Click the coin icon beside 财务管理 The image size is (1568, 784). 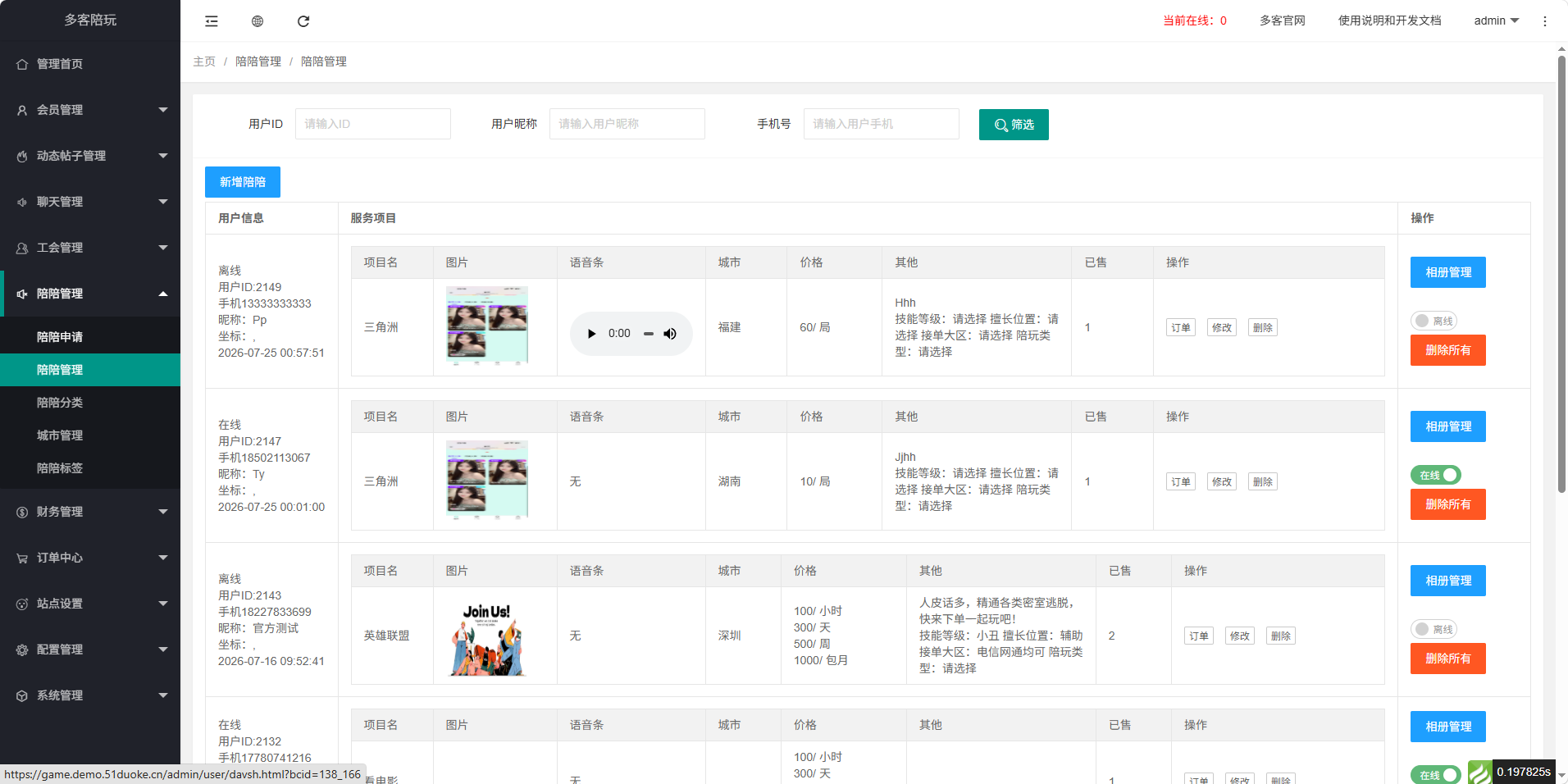[x=22, y=512]
